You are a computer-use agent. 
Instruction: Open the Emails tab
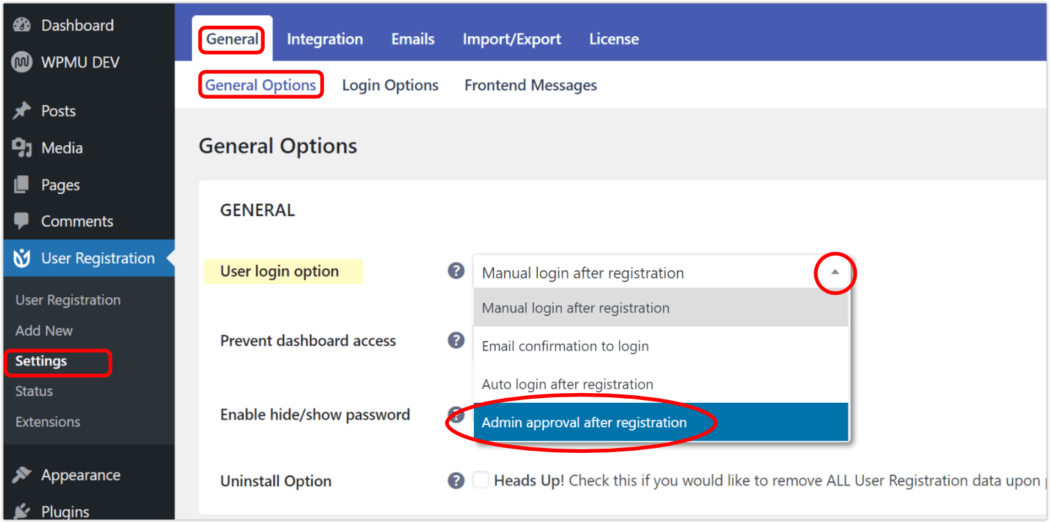[x=413, y=39]
